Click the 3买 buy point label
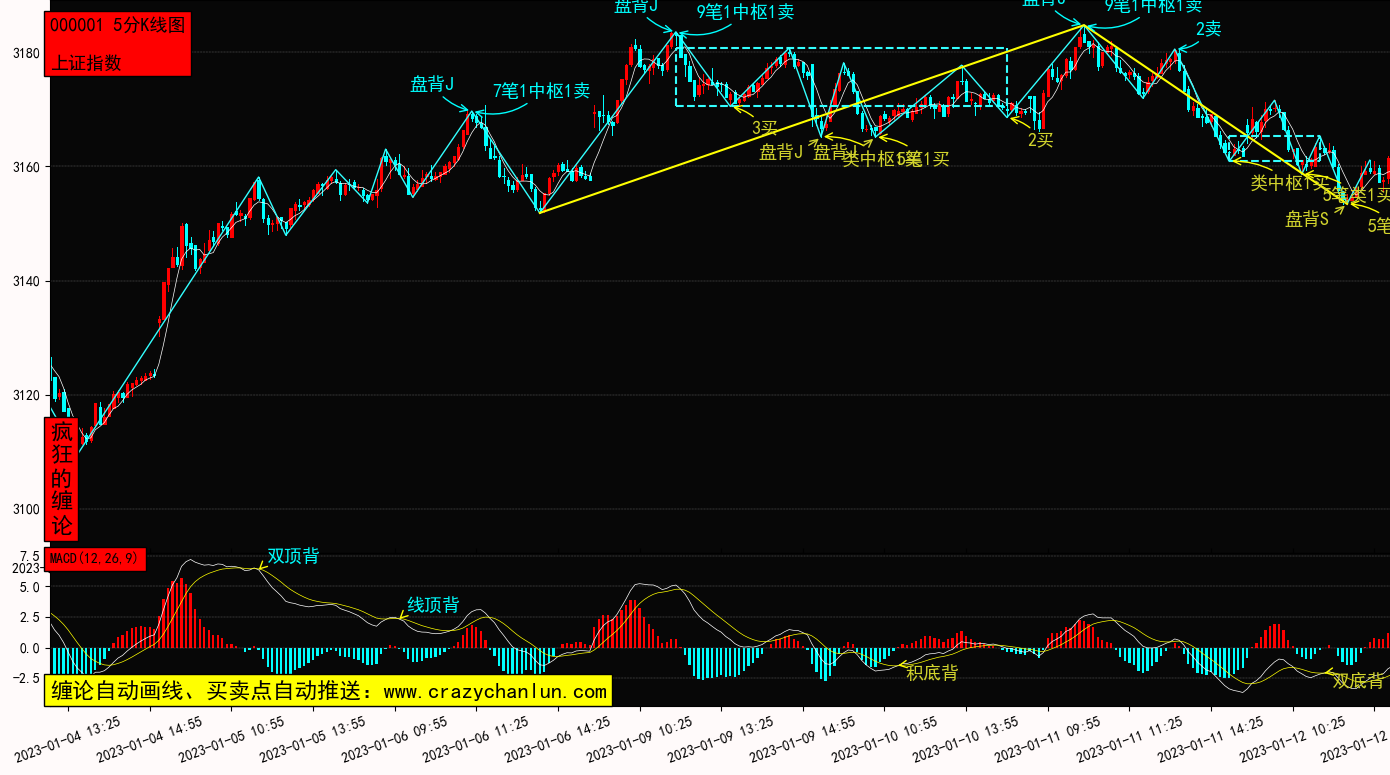Viewport: 1390px width, 775px height. (x=765, y=127)
